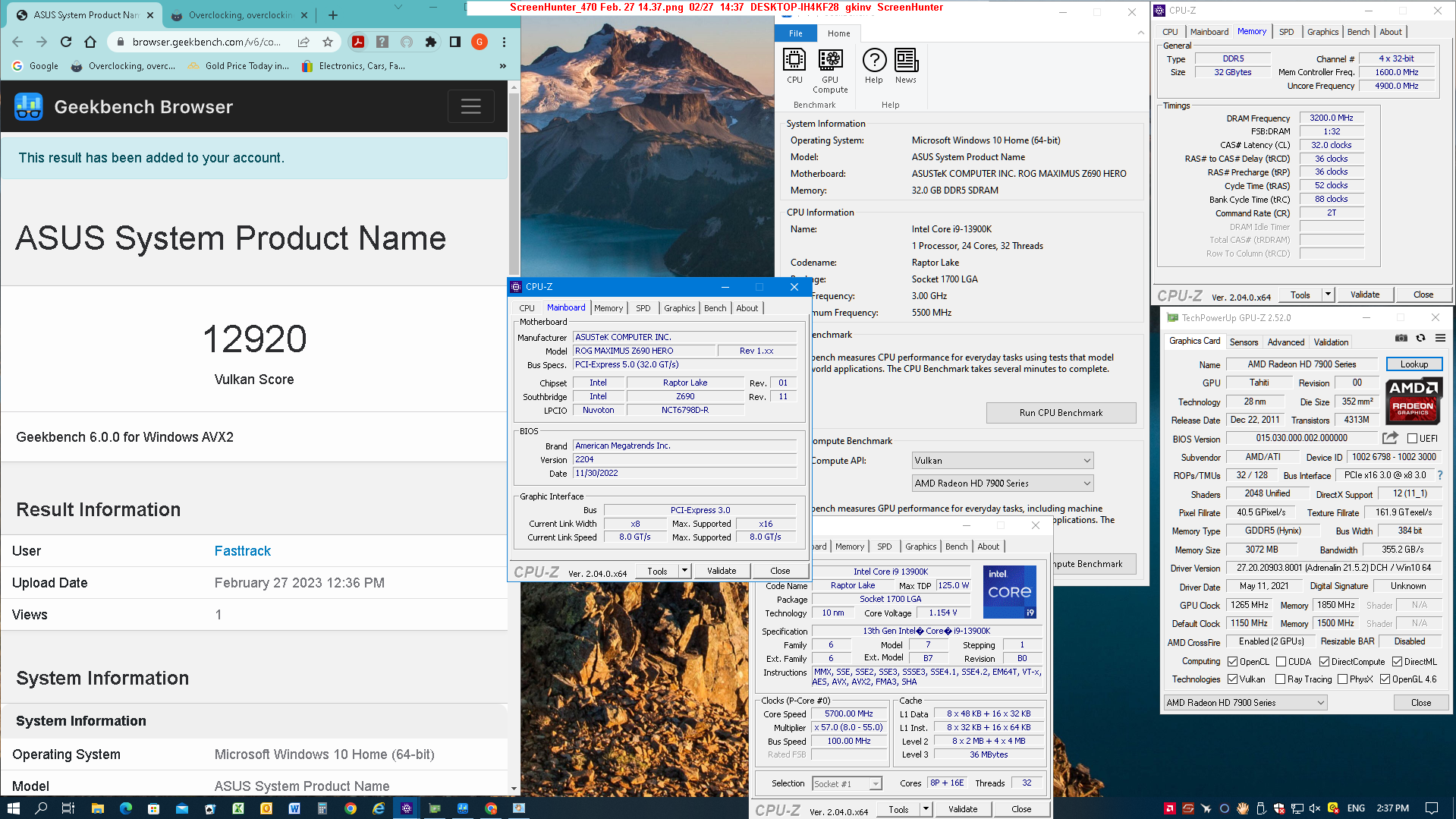This screenshot has width=1456, height=819.
Task: Open the Compute API Vulkan dropdown
Action: click(x=1002, y=461)
